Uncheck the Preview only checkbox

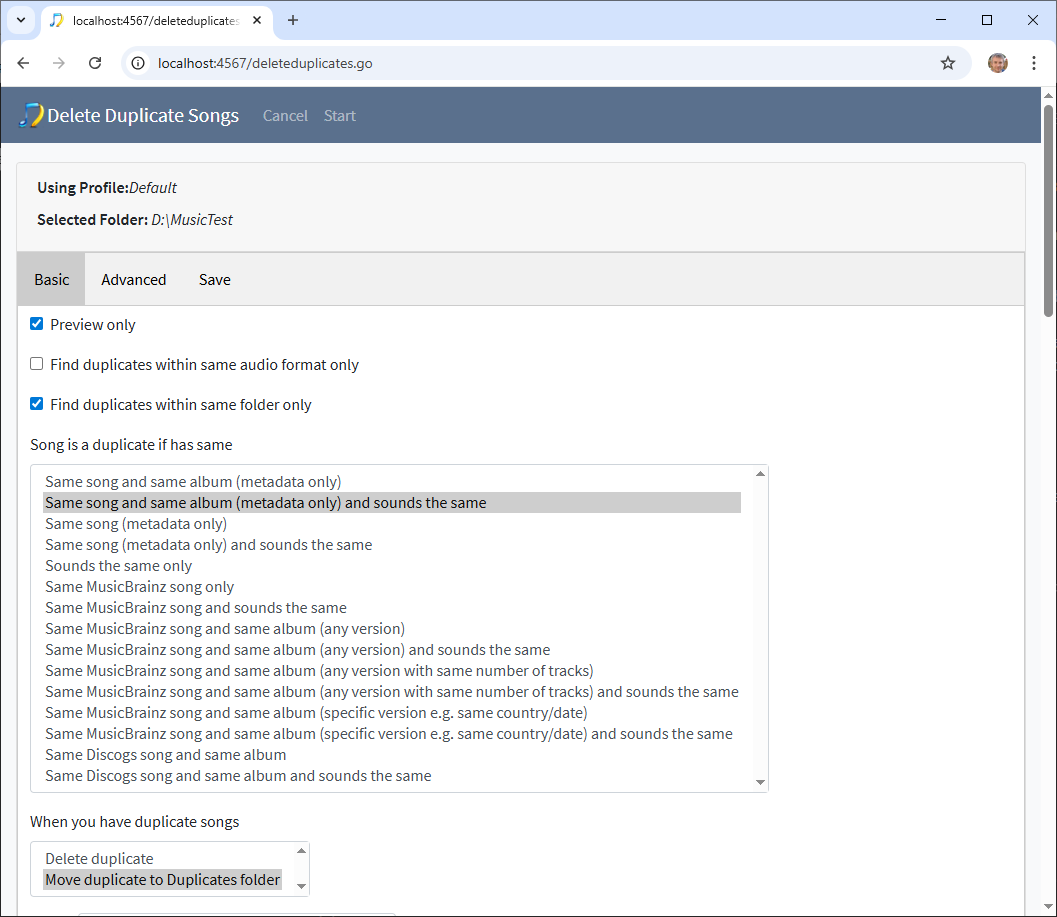(37, 324)
